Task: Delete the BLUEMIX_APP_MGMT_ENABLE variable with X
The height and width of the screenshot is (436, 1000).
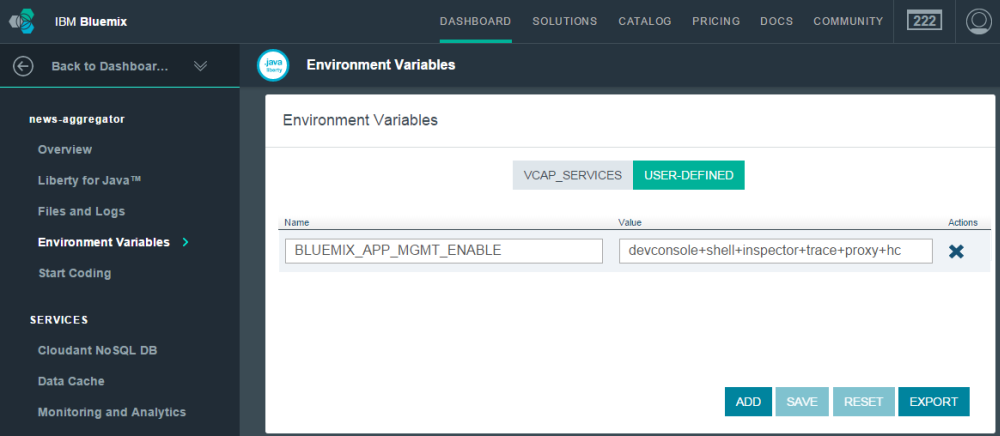Action: point(956,251)
